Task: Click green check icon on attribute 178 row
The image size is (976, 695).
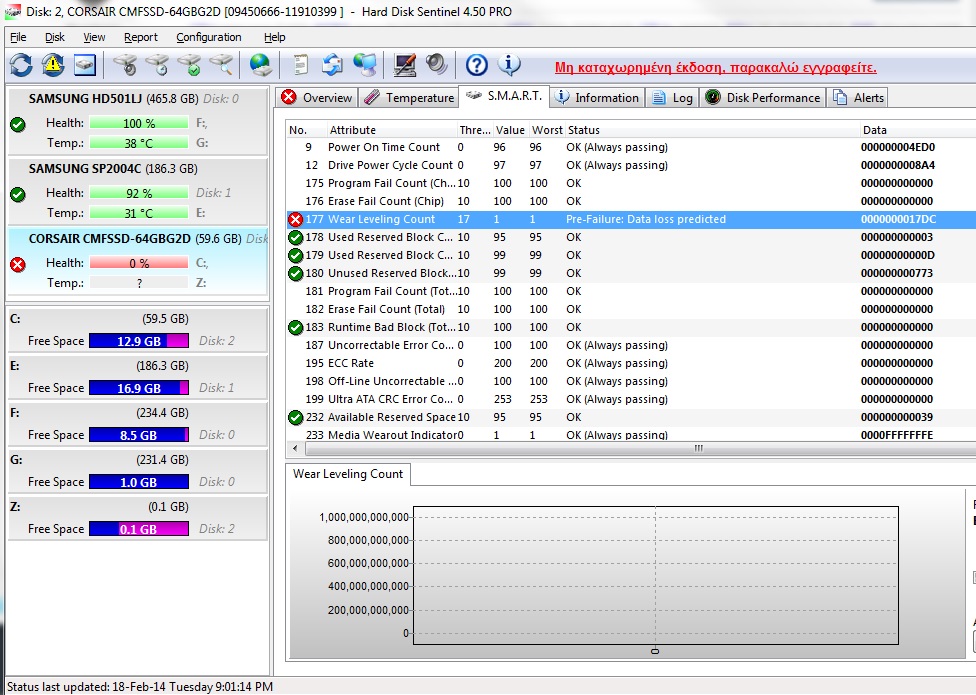Action: pos(296,237)
